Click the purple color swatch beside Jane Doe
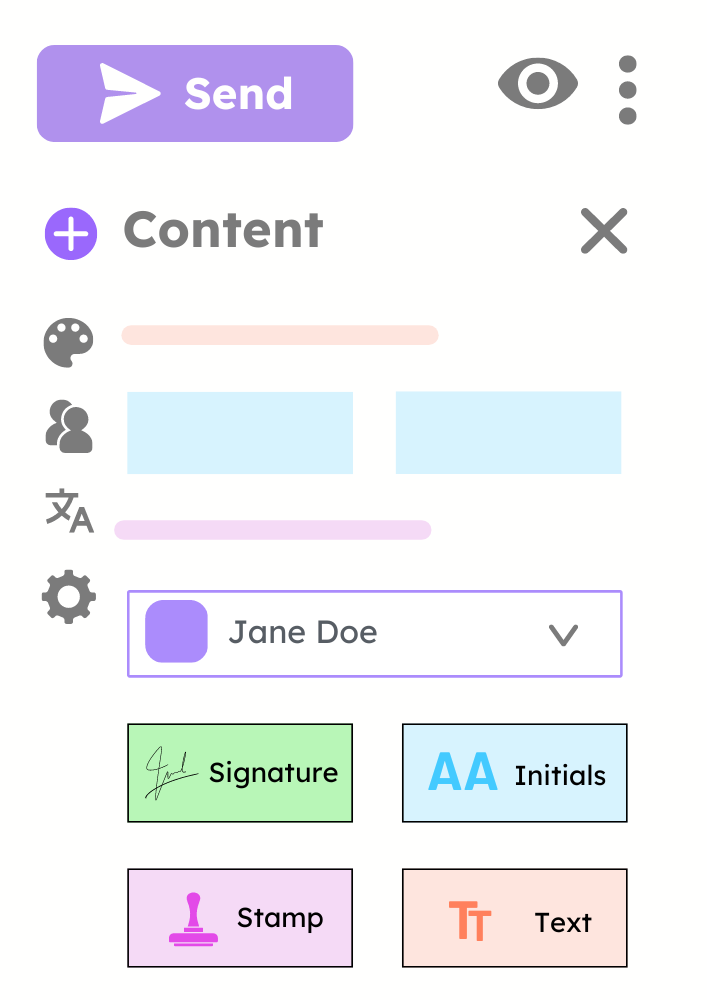The image size is (707, 1000). (x=176, y=632)
